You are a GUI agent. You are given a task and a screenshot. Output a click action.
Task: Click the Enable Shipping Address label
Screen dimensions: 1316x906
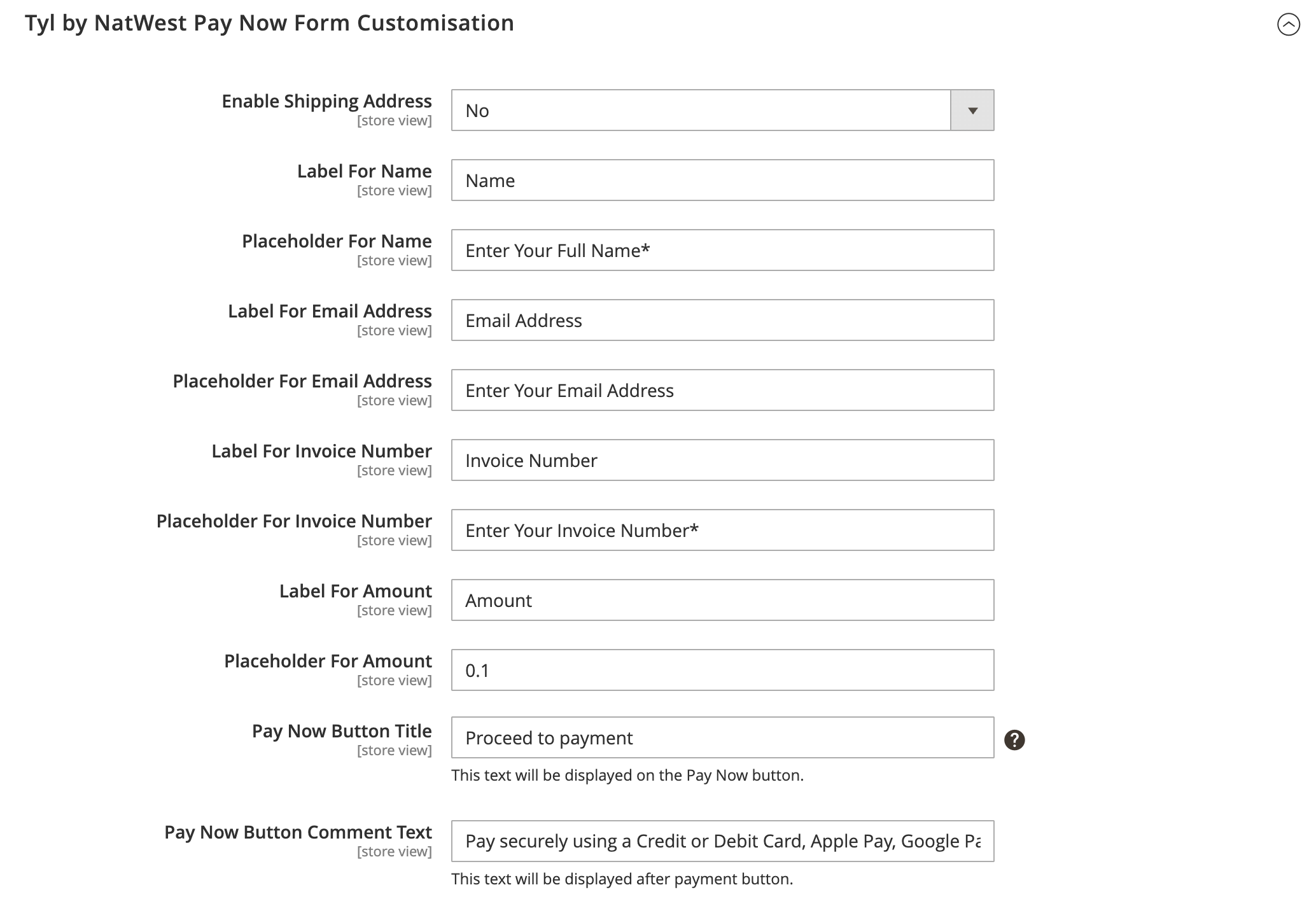[326, 101]
